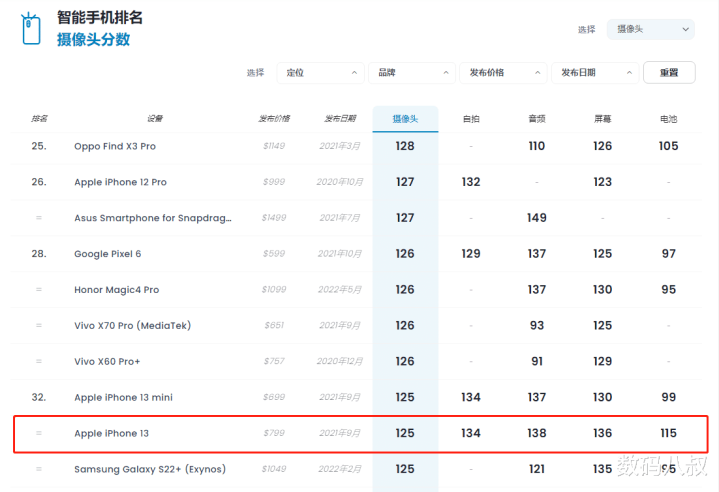The height and width of the screenshot is (492, 719).
Task: Open the 发布价格 filter dropdown
Action: pos(503,73)
